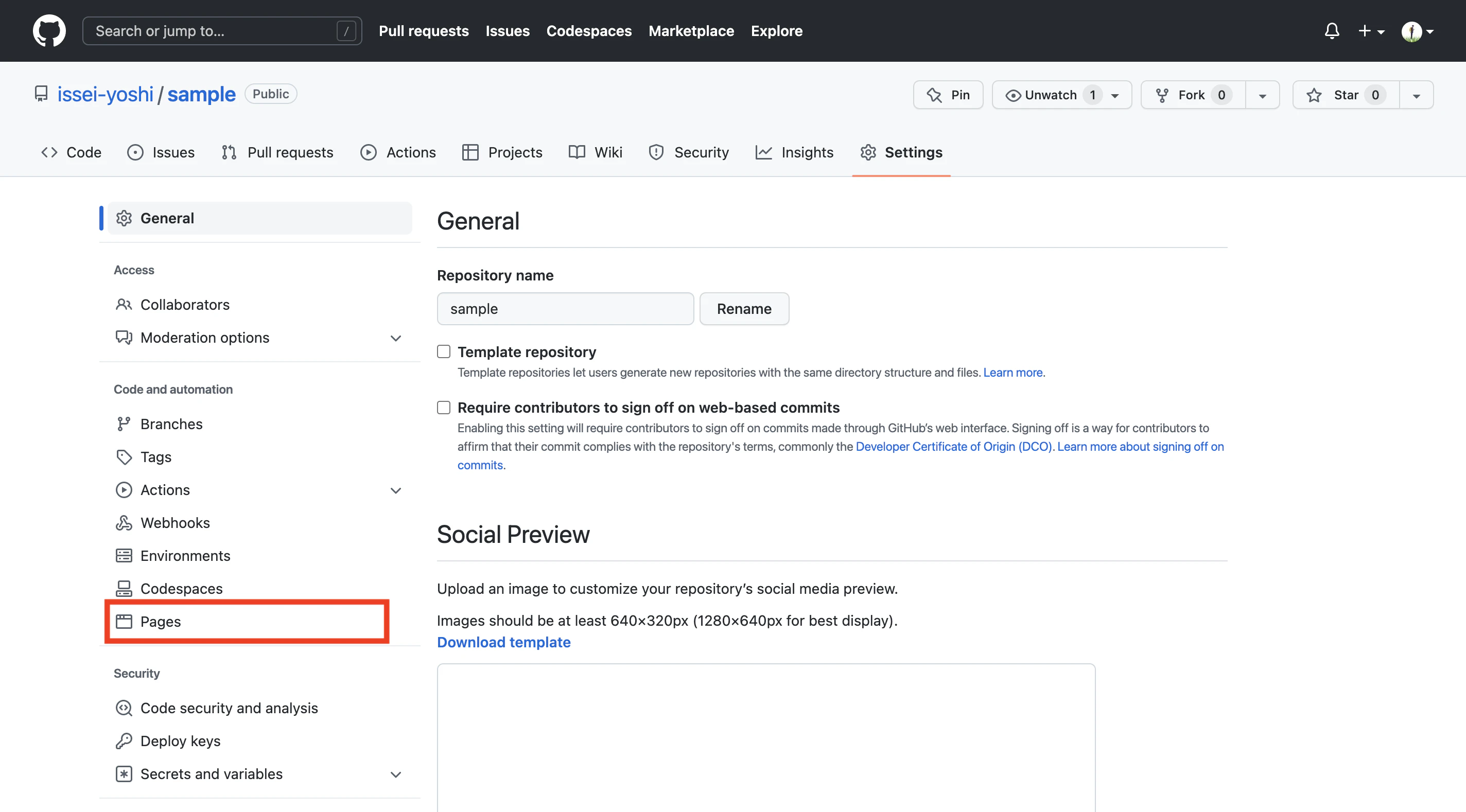
Task: Check Require contributors to sign off
Action: (x=444, y=408)
